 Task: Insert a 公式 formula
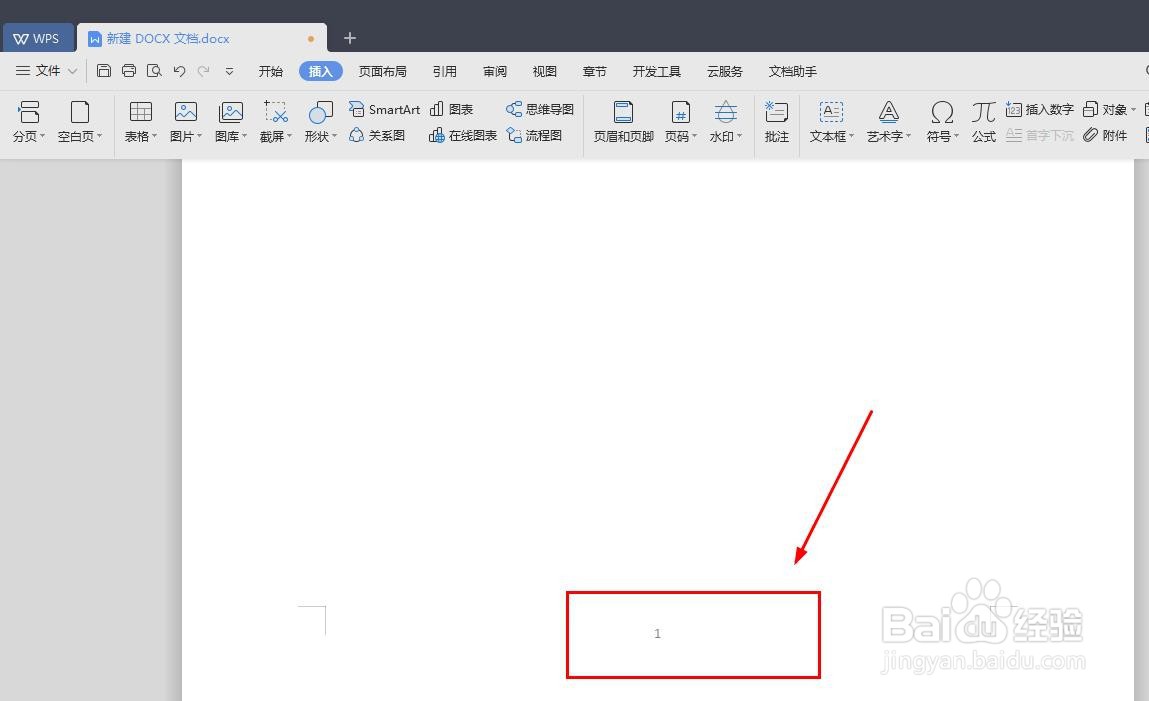tap(983, 122)
